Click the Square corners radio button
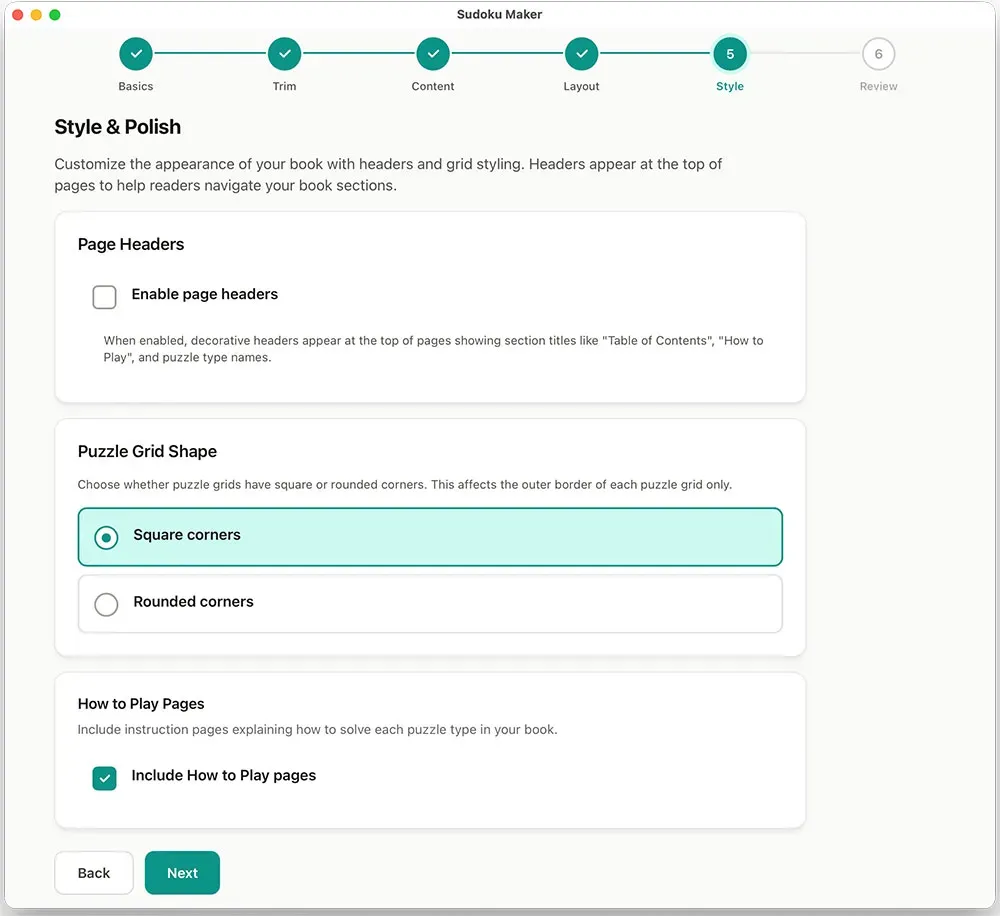The height and width of the screenshot is (916, 1000). [x=106, y=537]
